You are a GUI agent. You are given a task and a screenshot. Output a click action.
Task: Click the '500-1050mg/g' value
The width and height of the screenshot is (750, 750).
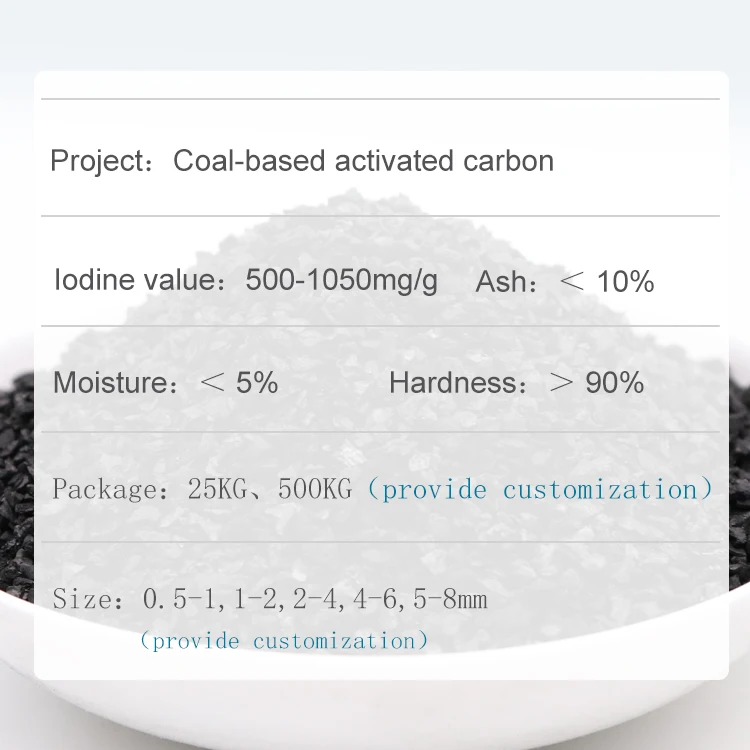pyautogui.click(x=341, y=280)
